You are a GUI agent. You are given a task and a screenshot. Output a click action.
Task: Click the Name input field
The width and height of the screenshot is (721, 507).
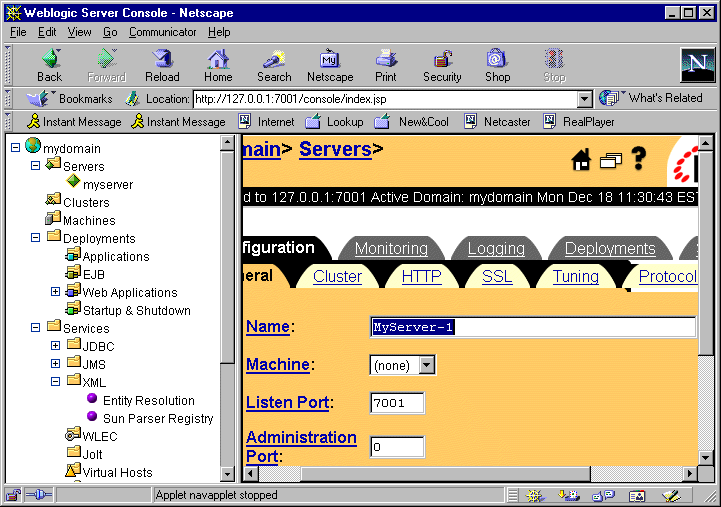pyautogui.click(x=533, y=327)
